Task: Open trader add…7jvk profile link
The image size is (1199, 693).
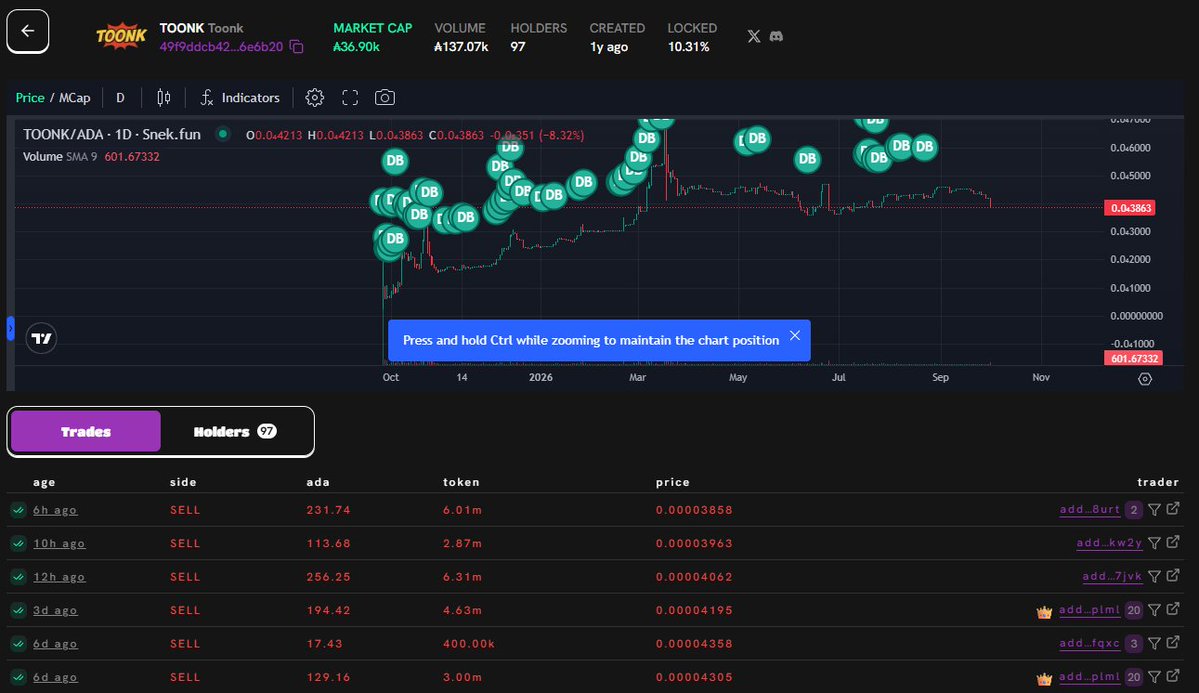Action: 1113,576
